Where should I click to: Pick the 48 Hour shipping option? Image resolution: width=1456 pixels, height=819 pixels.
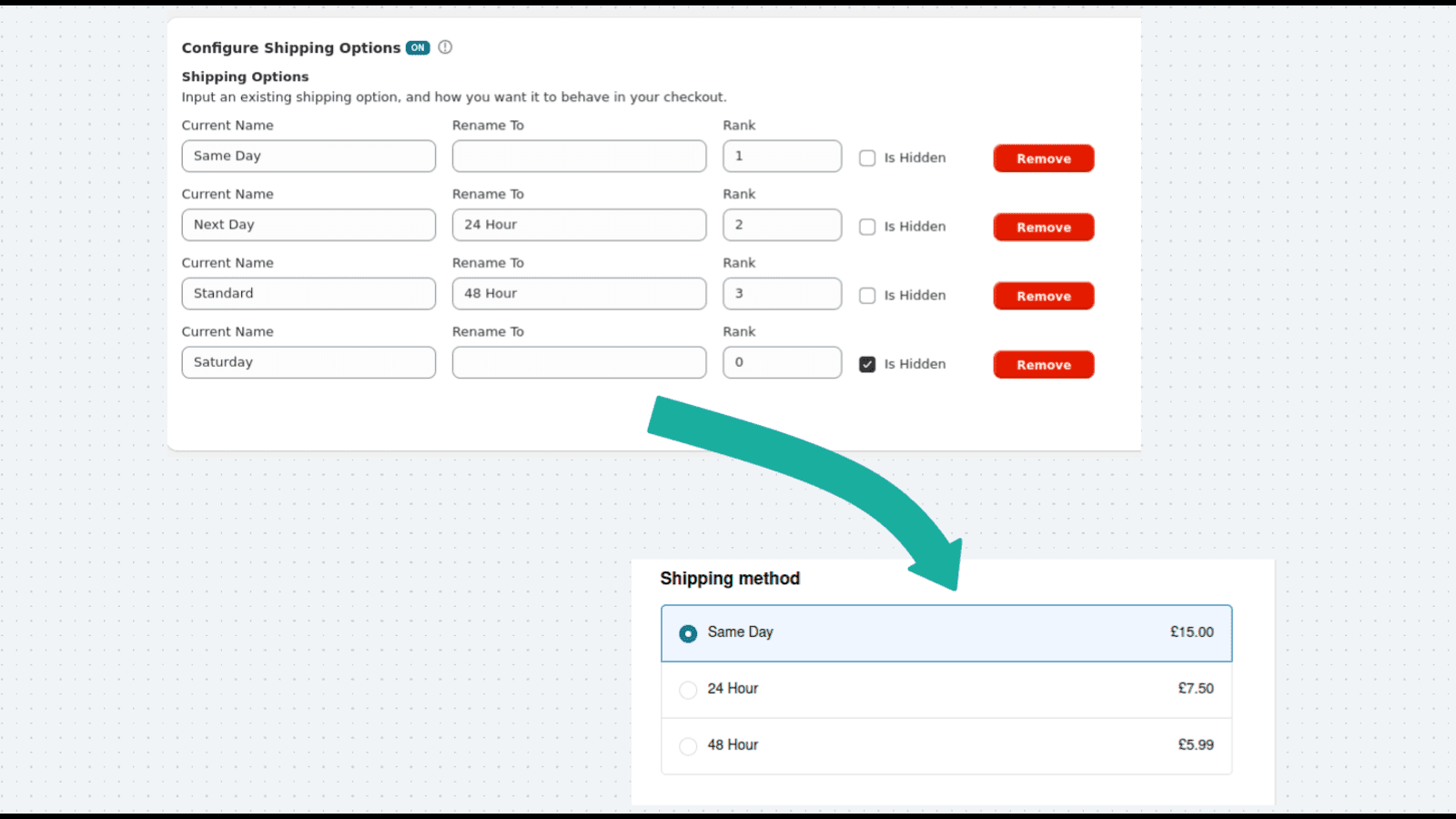(688, 745)
